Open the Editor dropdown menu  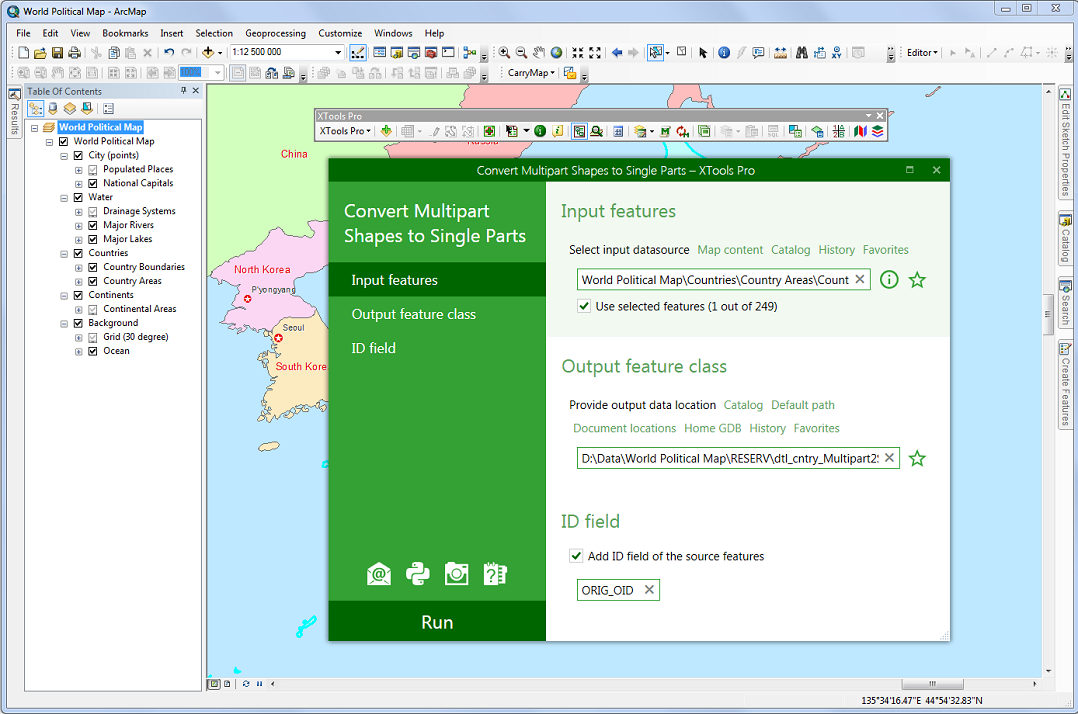click(x=922, y=53)
